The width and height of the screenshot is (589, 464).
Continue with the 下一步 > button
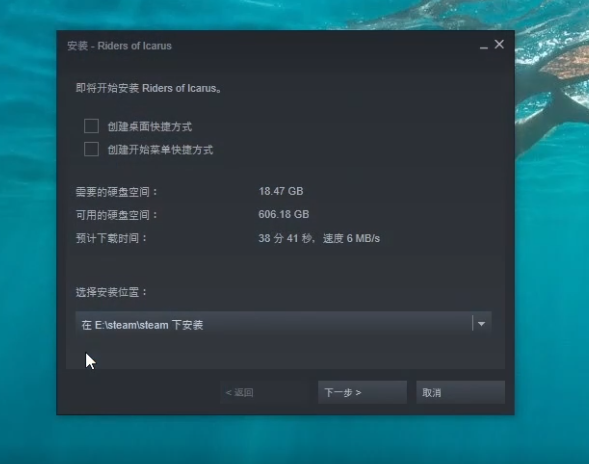point(362,393)
